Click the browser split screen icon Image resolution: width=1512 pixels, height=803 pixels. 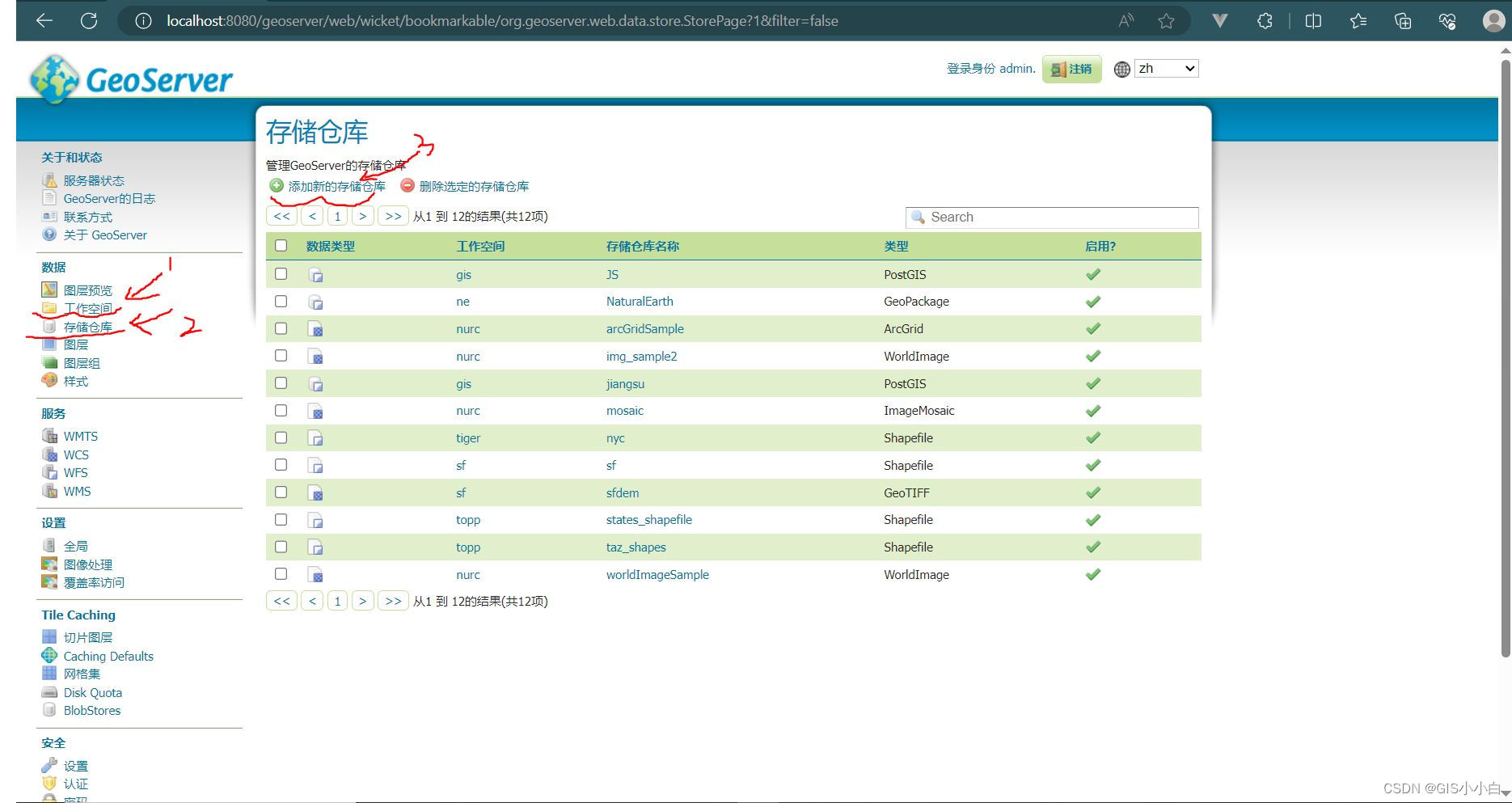coord(1313,21)
